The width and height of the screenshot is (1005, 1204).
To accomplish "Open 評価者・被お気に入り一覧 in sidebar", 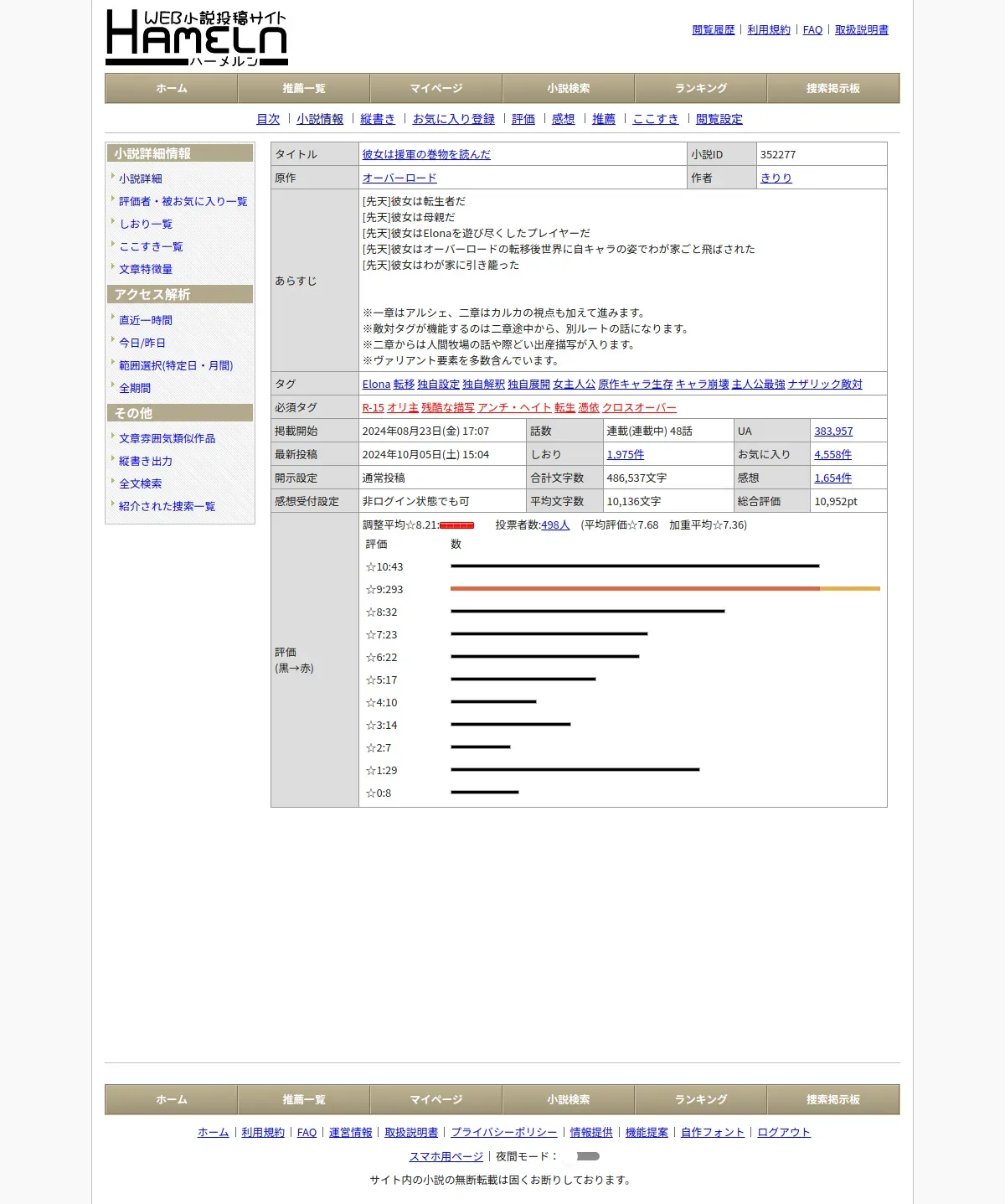I will click(x=183, y=201).
